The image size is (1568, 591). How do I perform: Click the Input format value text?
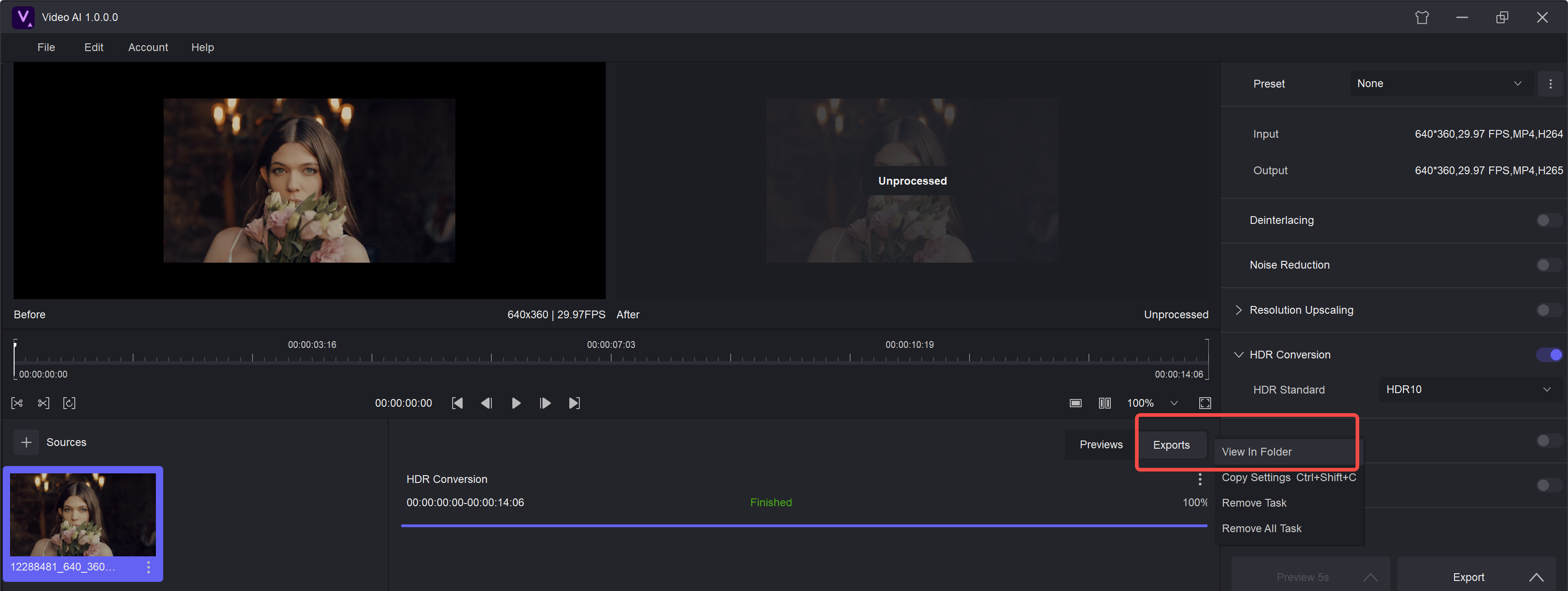1488,134
